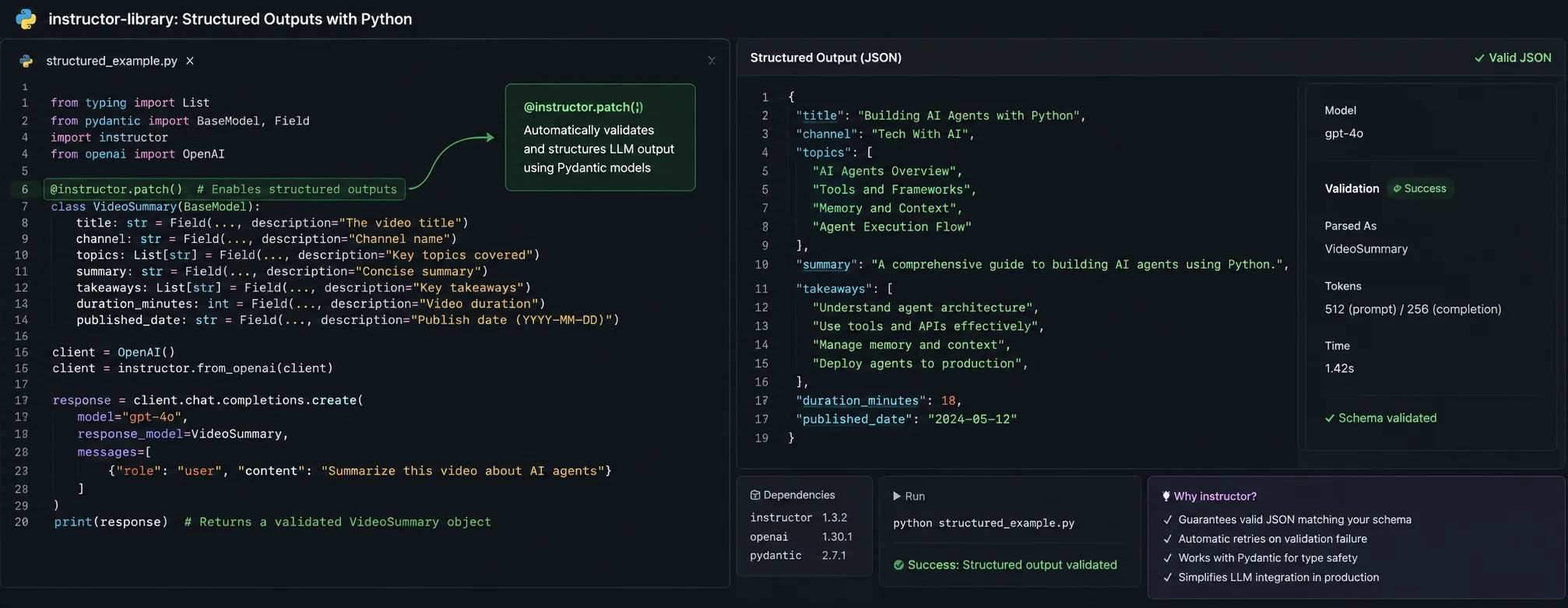Image resolution: width=1568 pixels, height=608 pixels.
Task: Click checkmark beside Automatic retries on validation failure
Action: 1167,539
